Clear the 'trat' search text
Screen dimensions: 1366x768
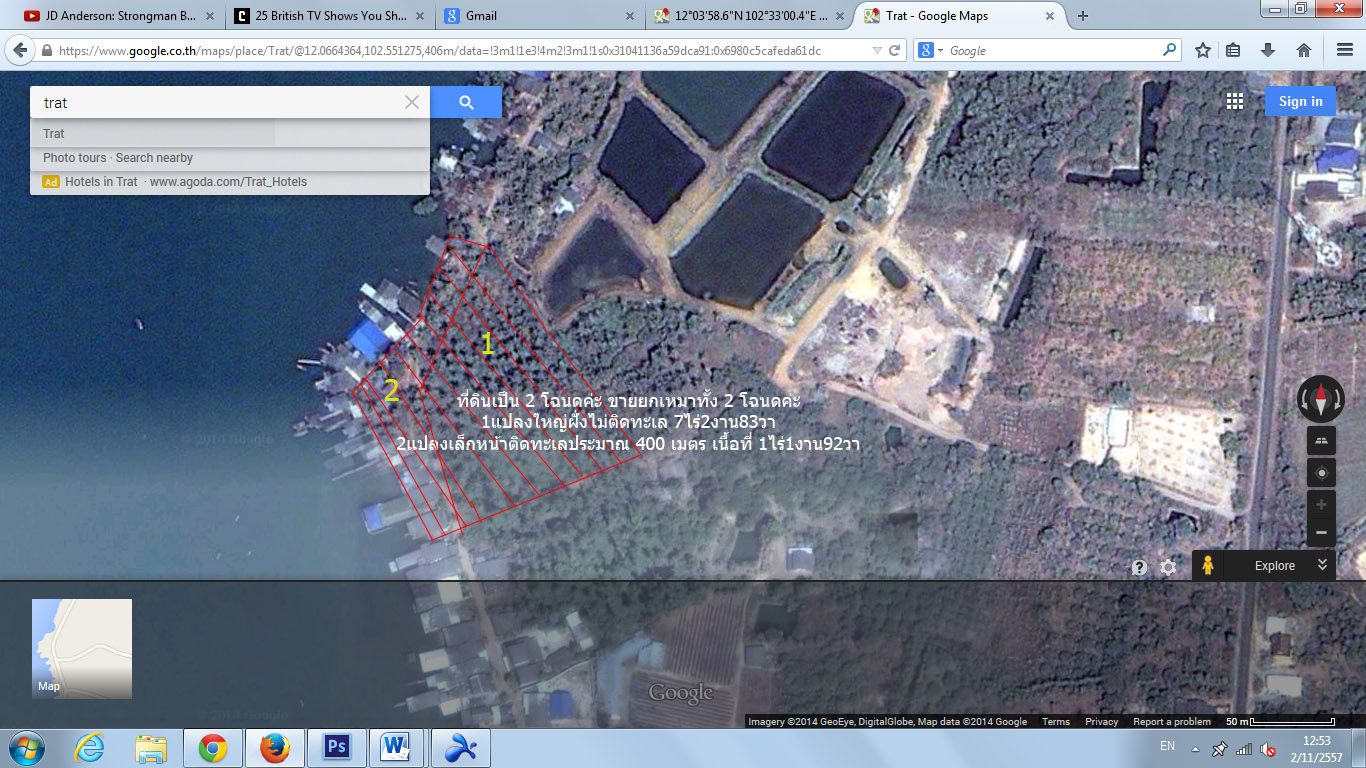click(x=412, y=102)
